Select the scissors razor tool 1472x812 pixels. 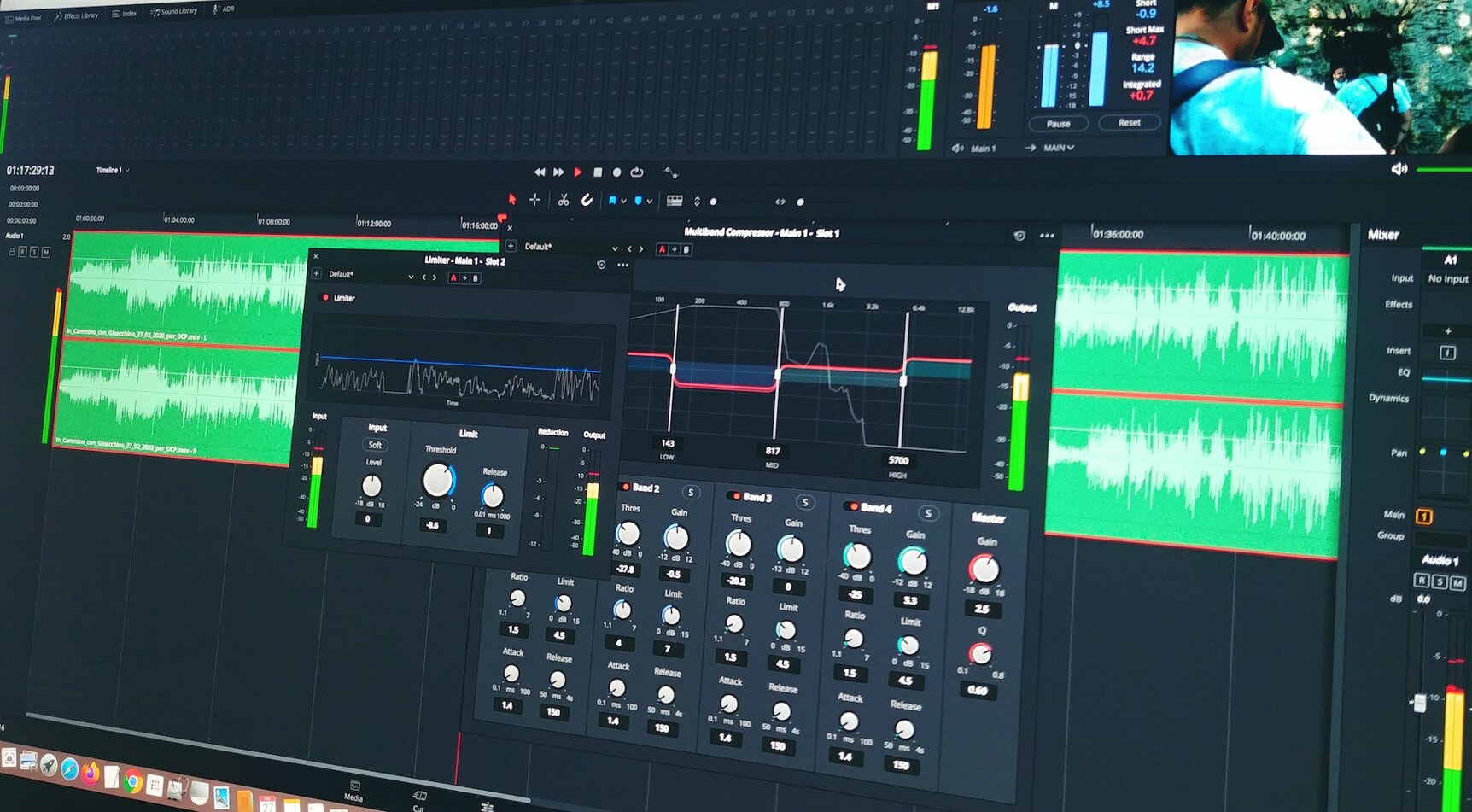point(564,200)
